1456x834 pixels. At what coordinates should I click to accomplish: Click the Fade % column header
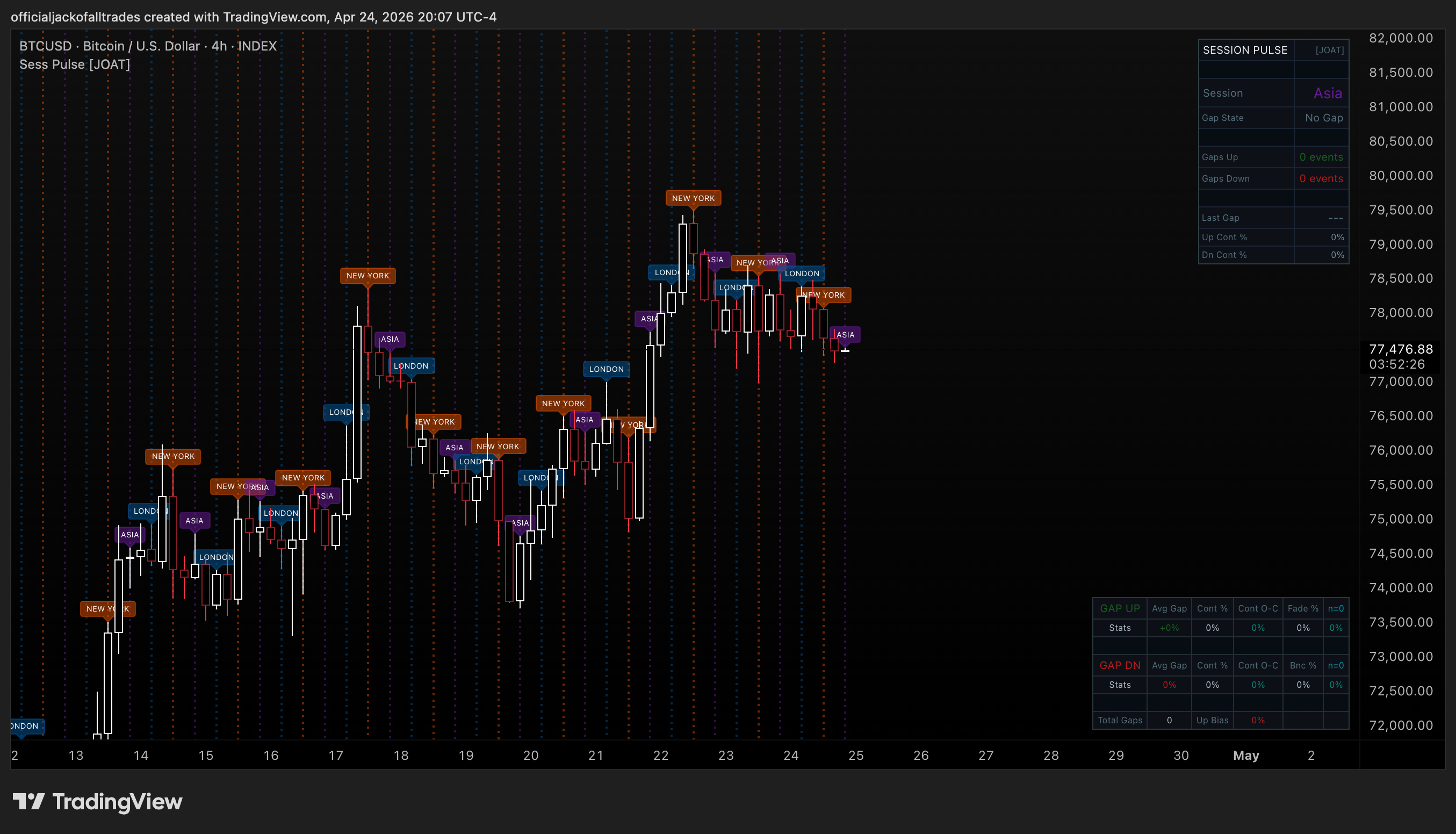[x=1302, y=608]
